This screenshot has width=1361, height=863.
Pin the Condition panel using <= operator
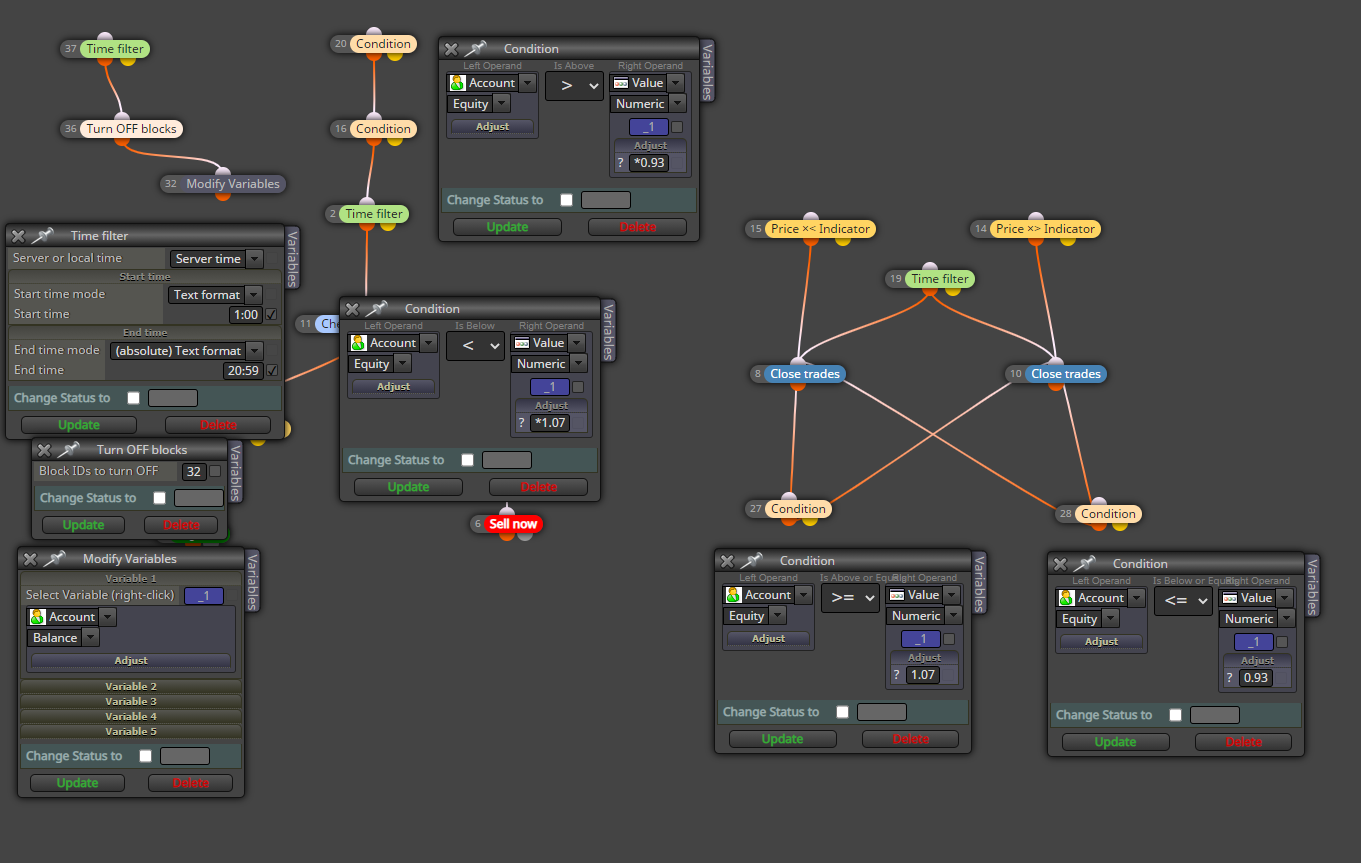(x=1084, y=564)
